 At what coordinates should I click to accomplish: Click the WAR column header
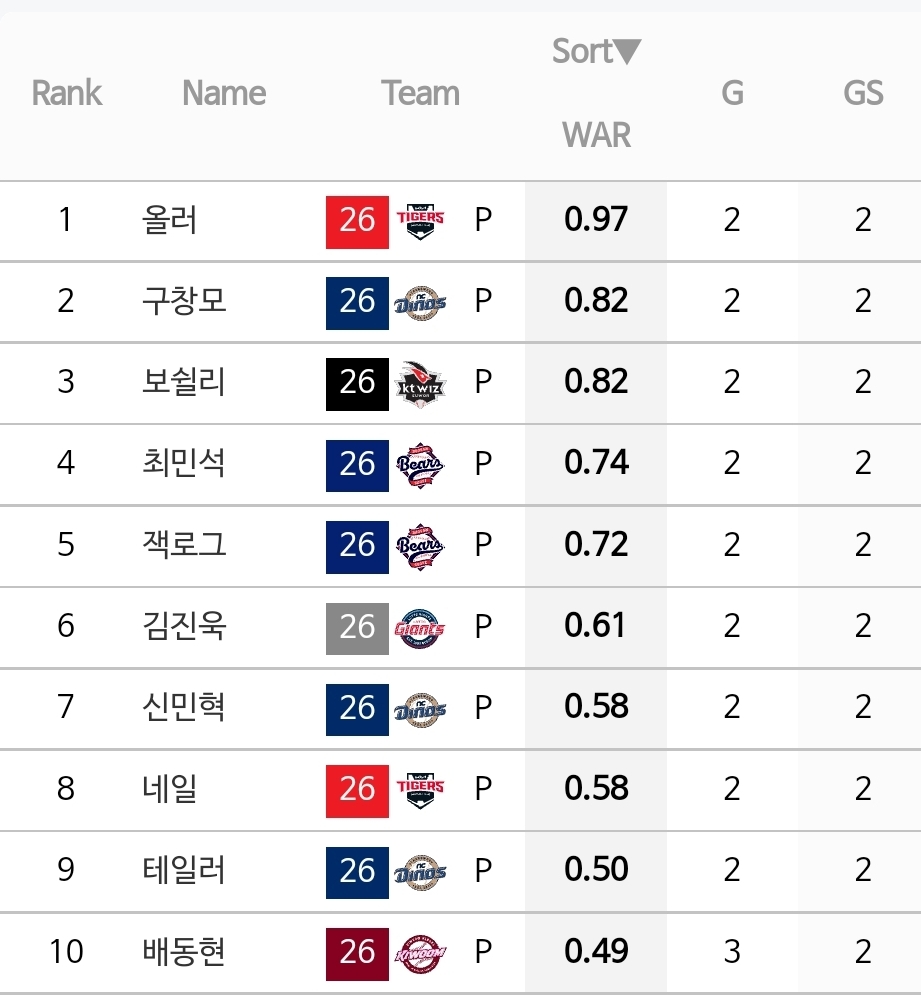pyautogui.click(x=597, y=135)
